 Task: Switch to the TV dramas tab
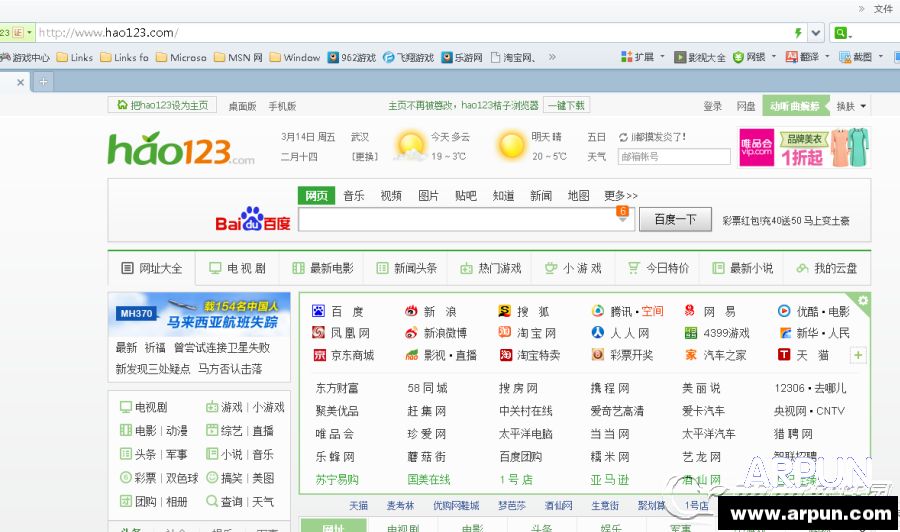click(x=238, y=268)
